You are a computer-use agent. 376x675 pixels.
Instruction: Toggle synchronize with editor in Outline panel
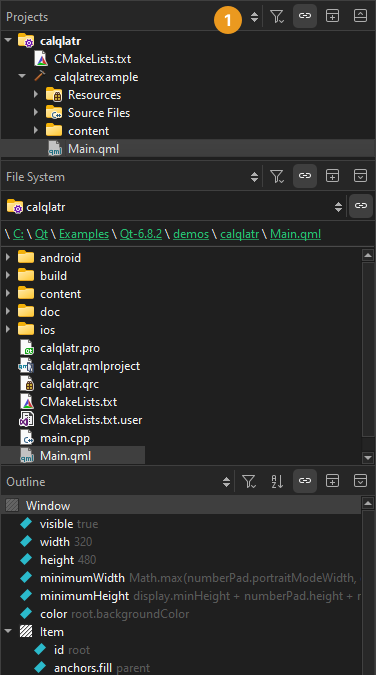tap(305, 481)
